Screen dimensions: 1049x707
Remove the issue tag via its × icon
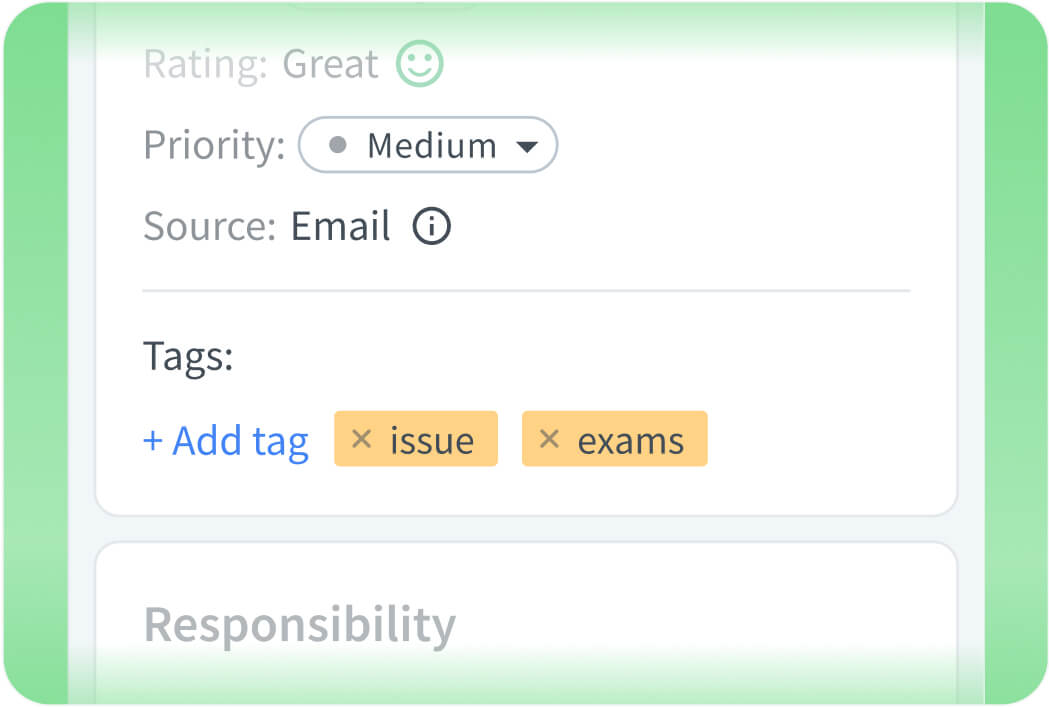[362, 439]
